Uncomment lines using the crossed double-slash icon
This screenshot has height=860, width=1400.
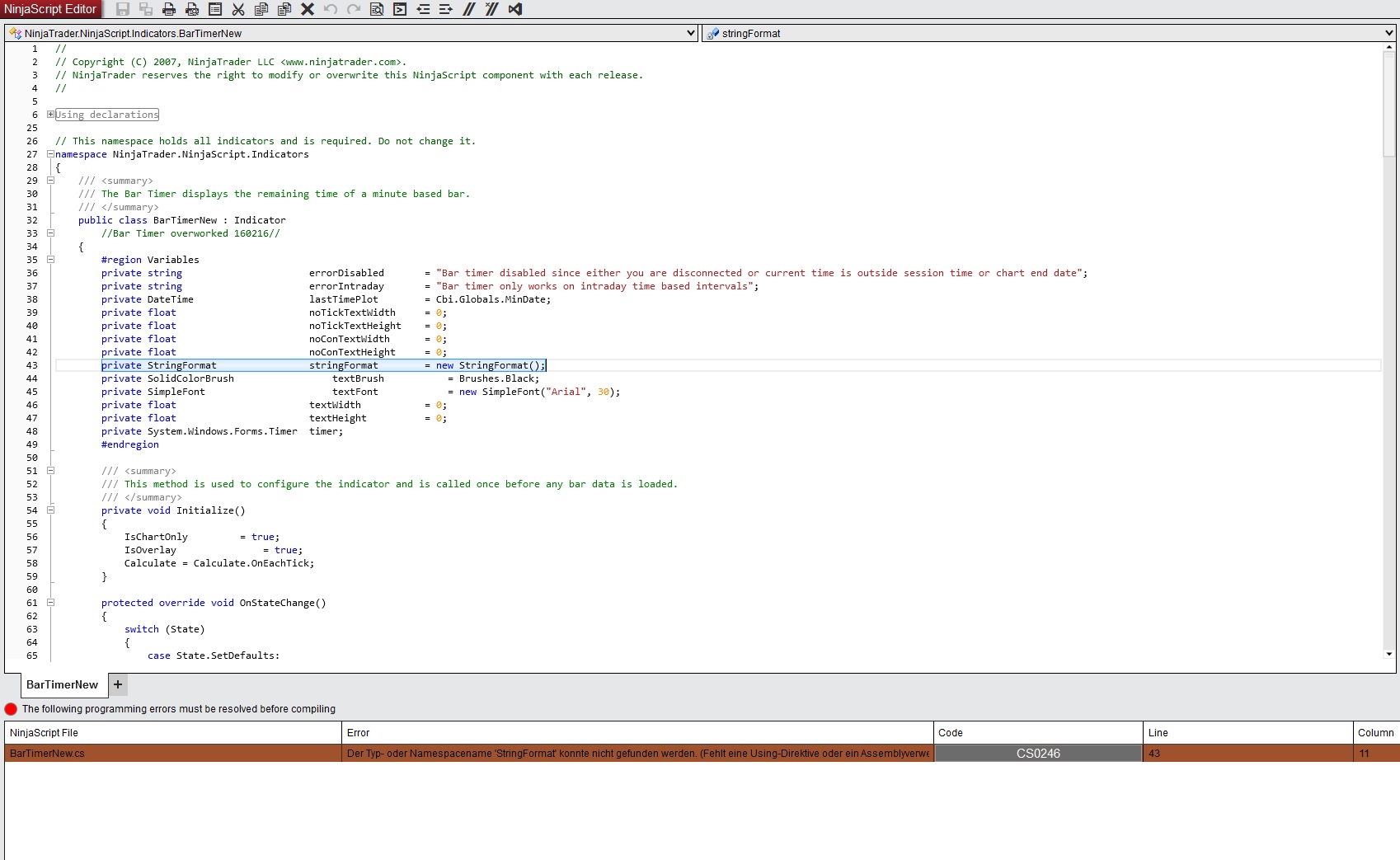click(x=492, y=9)
